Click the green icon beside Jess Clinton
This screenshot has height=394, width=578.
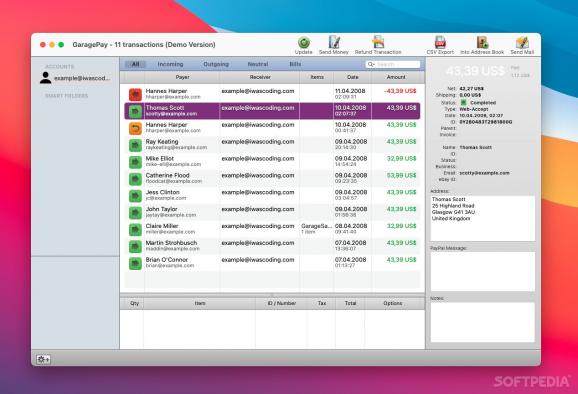tap(135, 196)
